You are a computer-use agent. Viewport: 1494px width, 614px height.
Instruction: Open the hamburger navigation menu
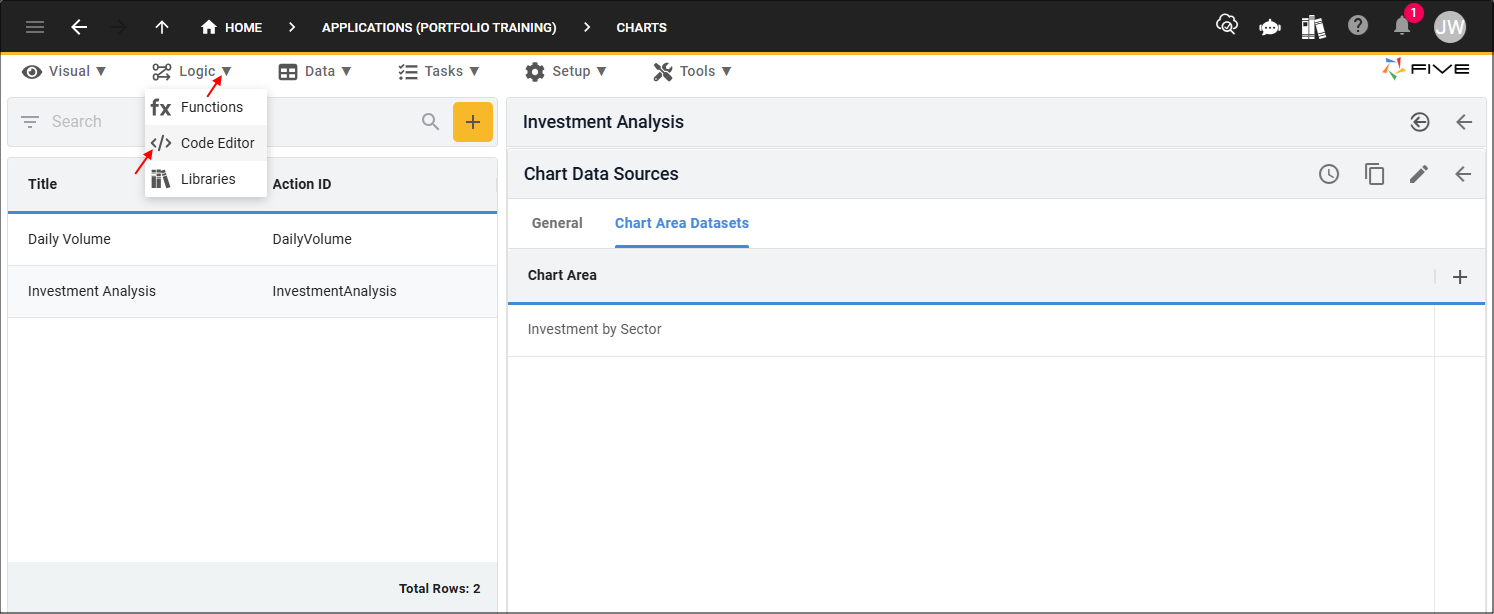point(35,27)
